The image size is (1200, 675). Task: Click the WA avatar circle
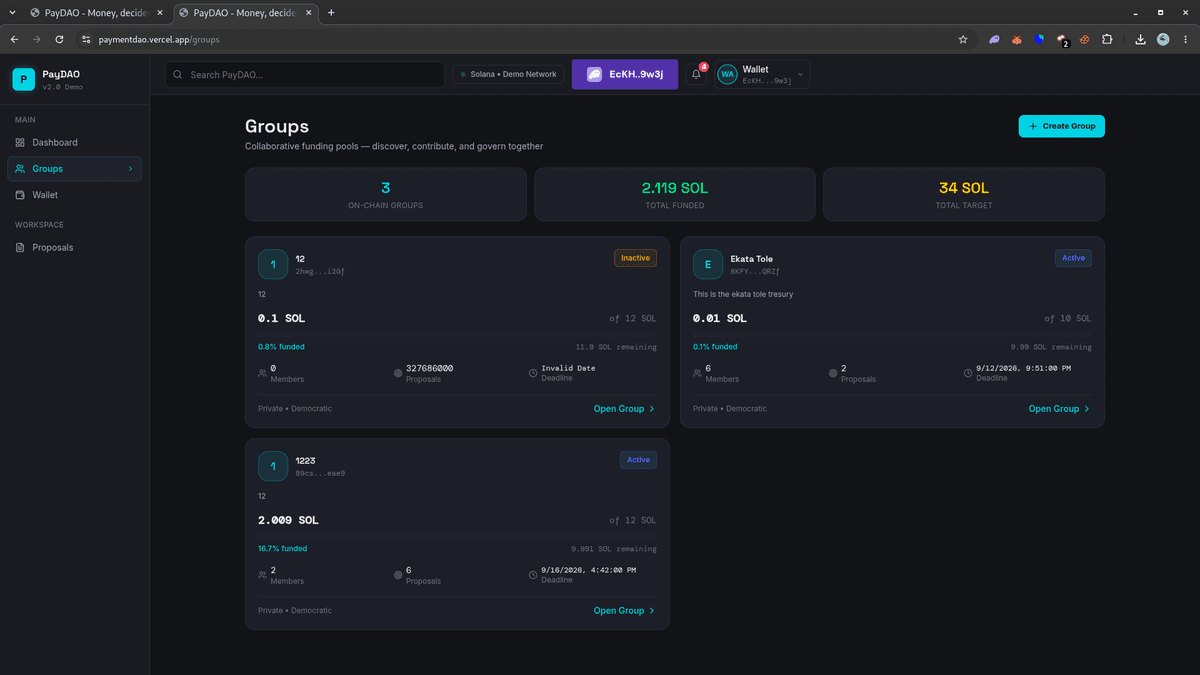coord(727,74)
